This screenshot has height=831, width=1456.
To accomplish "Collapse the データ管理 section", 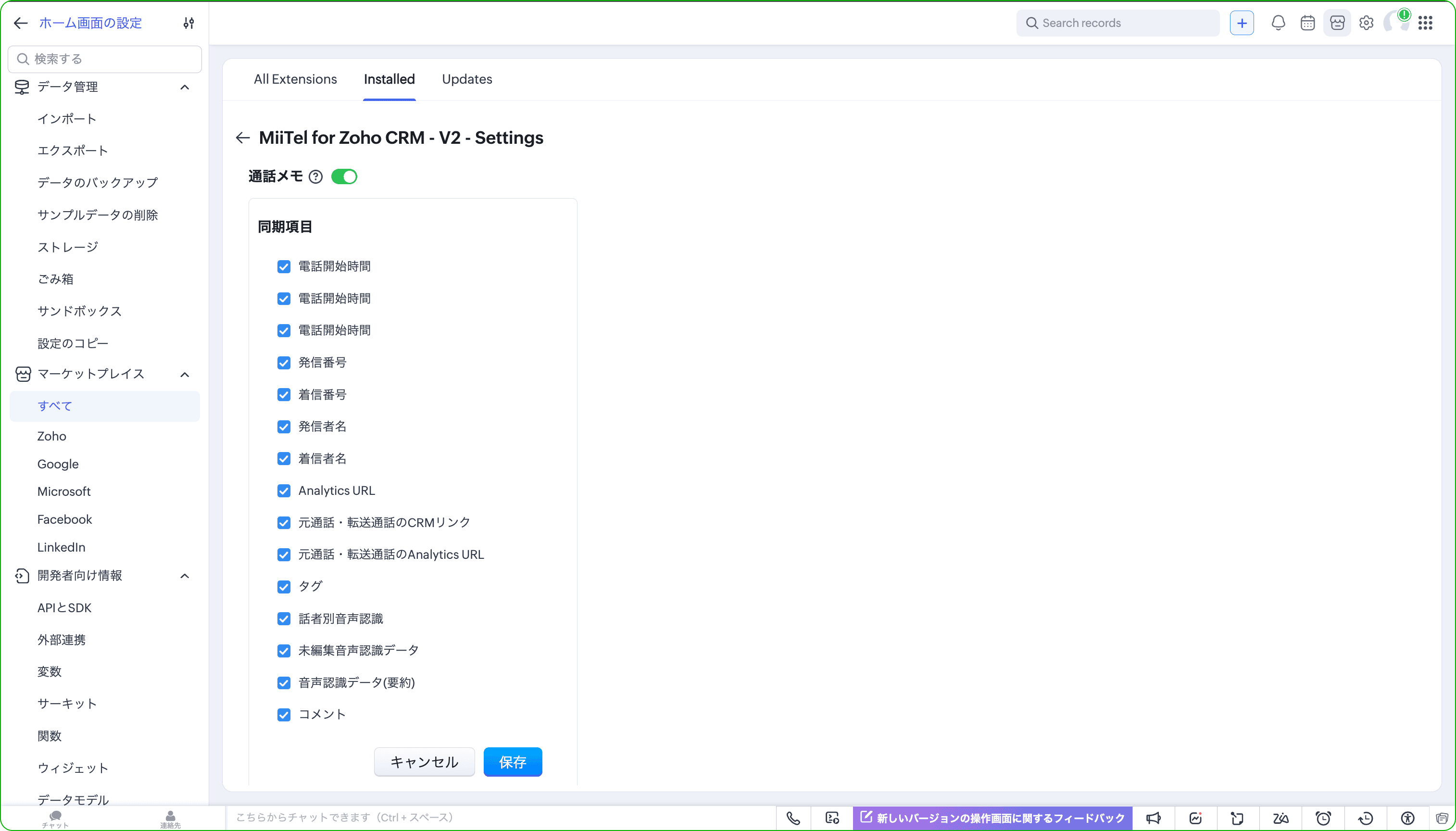I will (x=184, y=88).
